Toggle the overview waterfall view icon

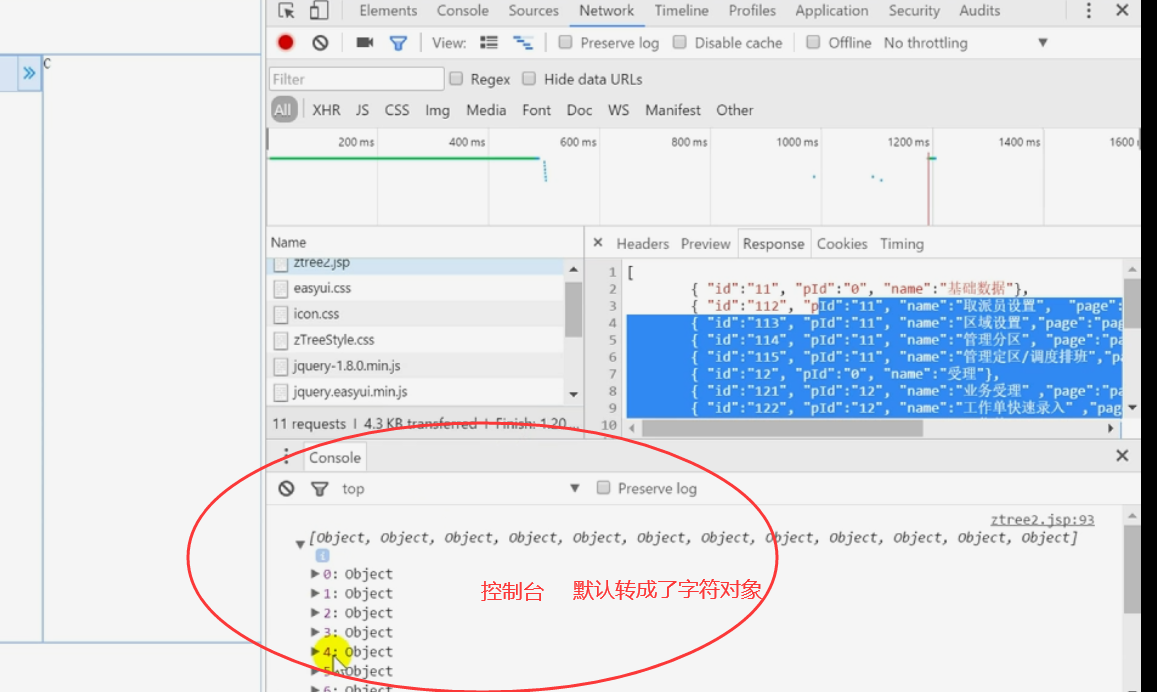coord(523,43)
